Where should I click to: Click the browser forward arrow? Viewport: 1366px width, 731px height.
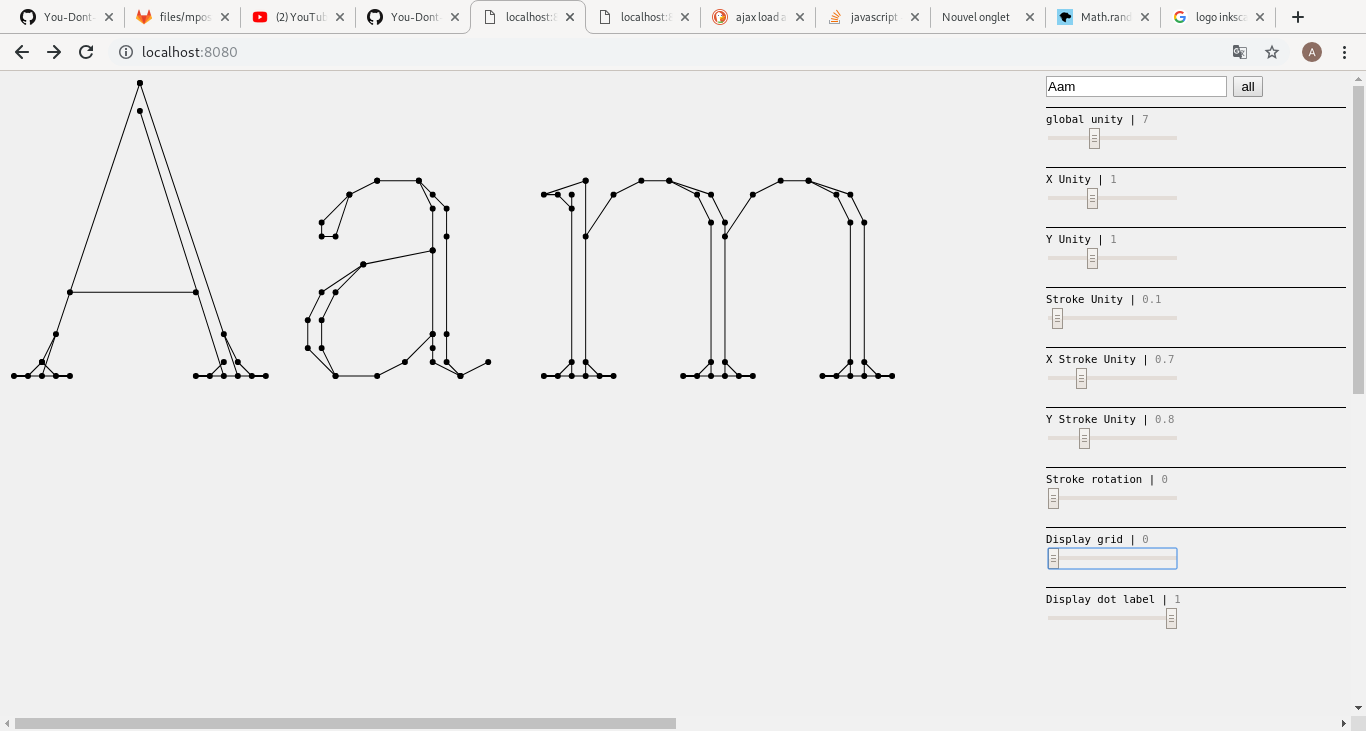pyautogui.click(x=54, y=52)
